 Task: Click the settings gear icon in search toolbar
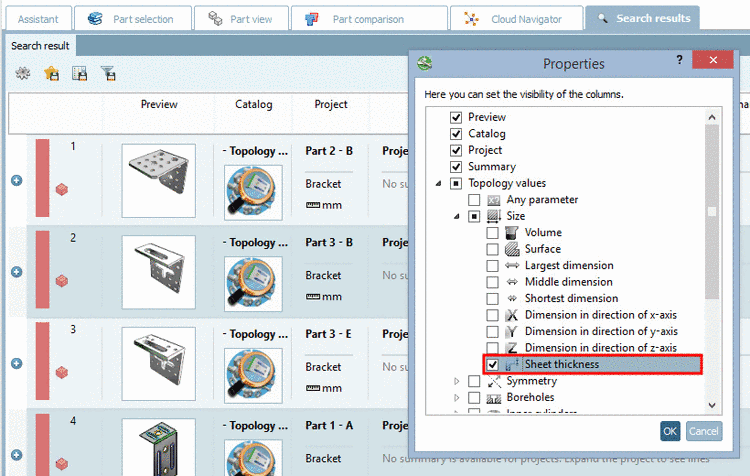tap(22, 74)
